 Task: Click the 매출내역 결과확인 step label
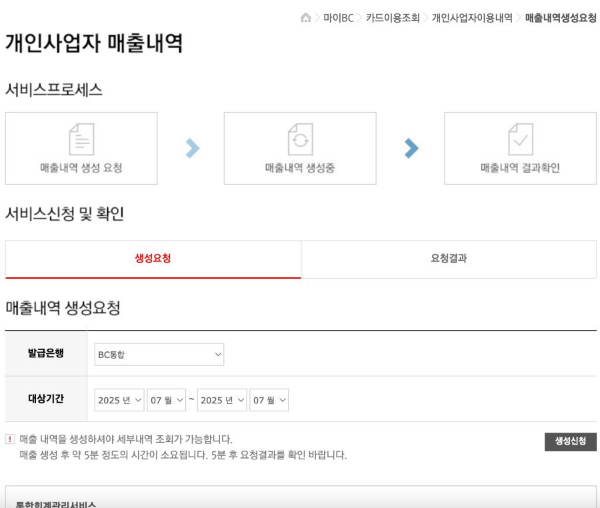520,168
